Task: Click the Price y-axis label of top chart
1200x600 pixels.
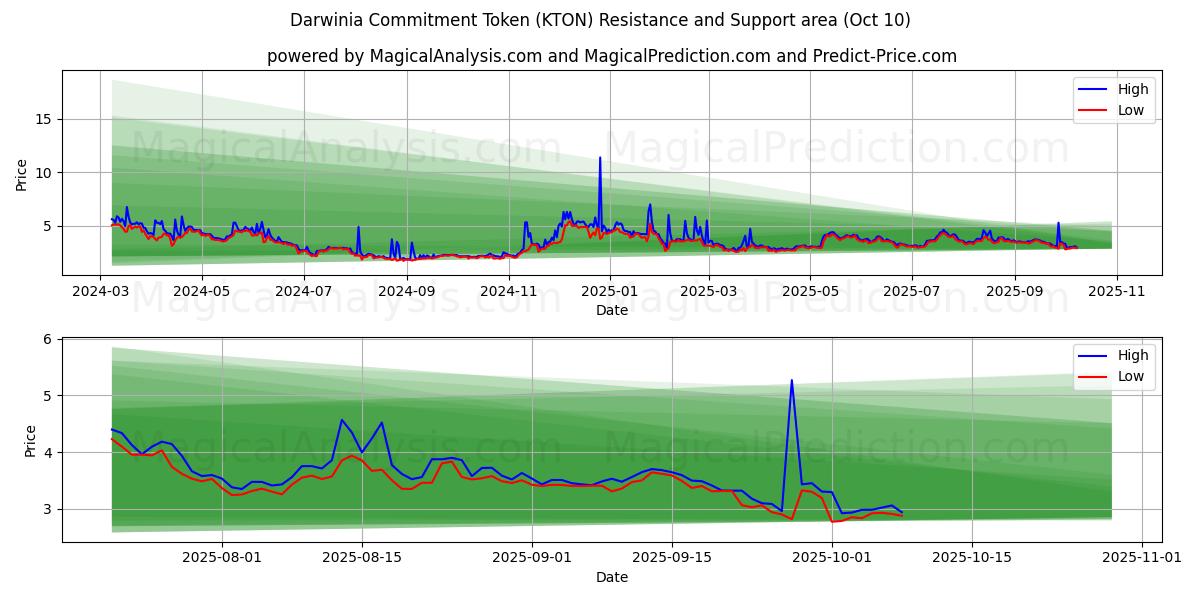Action: (x=22, y=175)
